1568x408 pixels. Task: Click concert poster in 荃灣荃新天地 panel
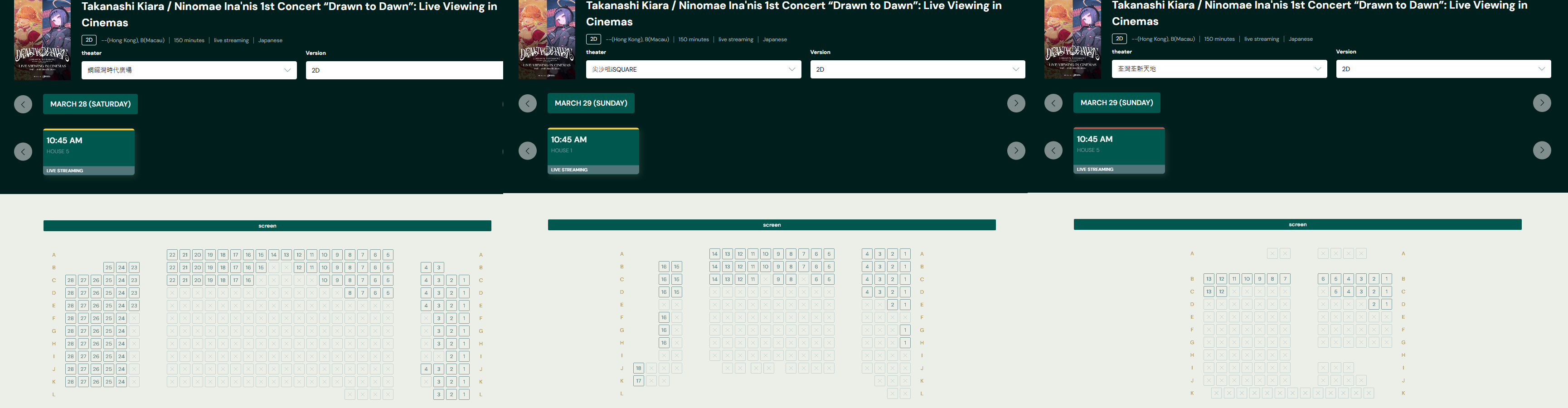click(1073, 39)
